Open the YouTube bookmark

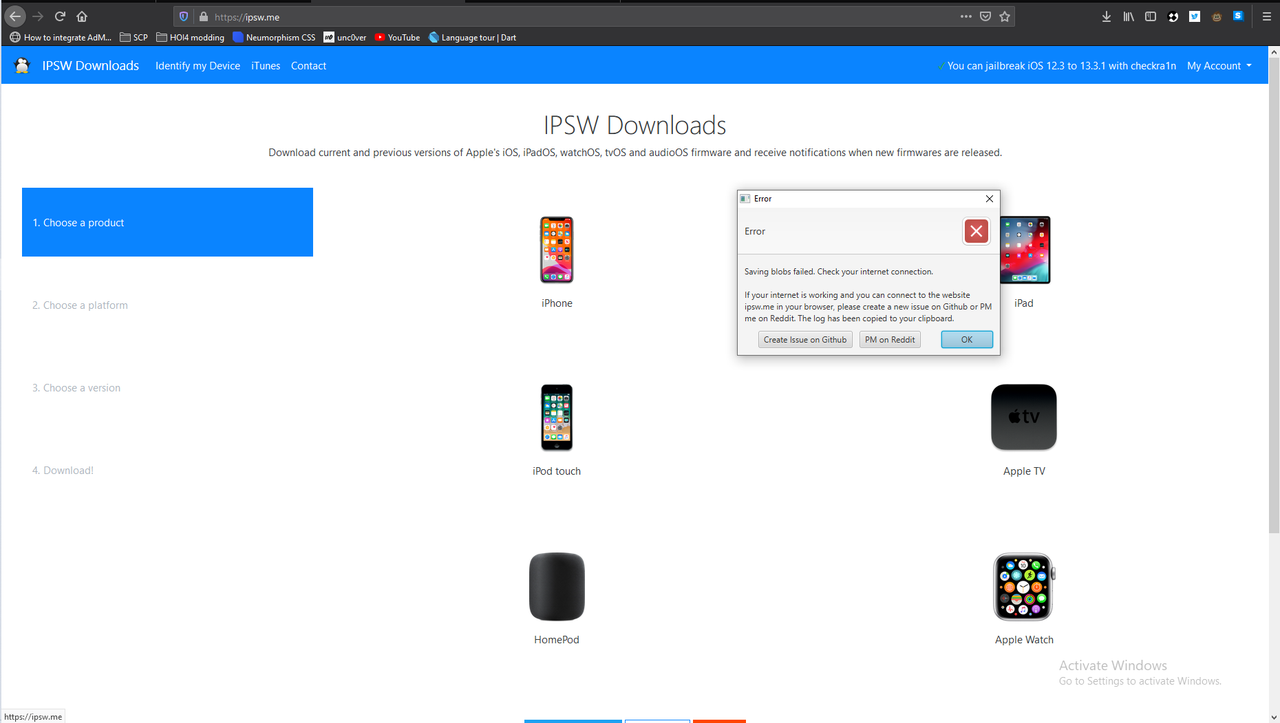click(397, 38)
